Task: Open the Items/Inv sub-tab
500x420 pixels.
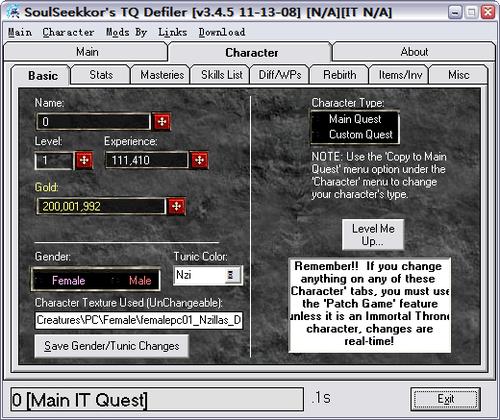Action: point(400,75)
